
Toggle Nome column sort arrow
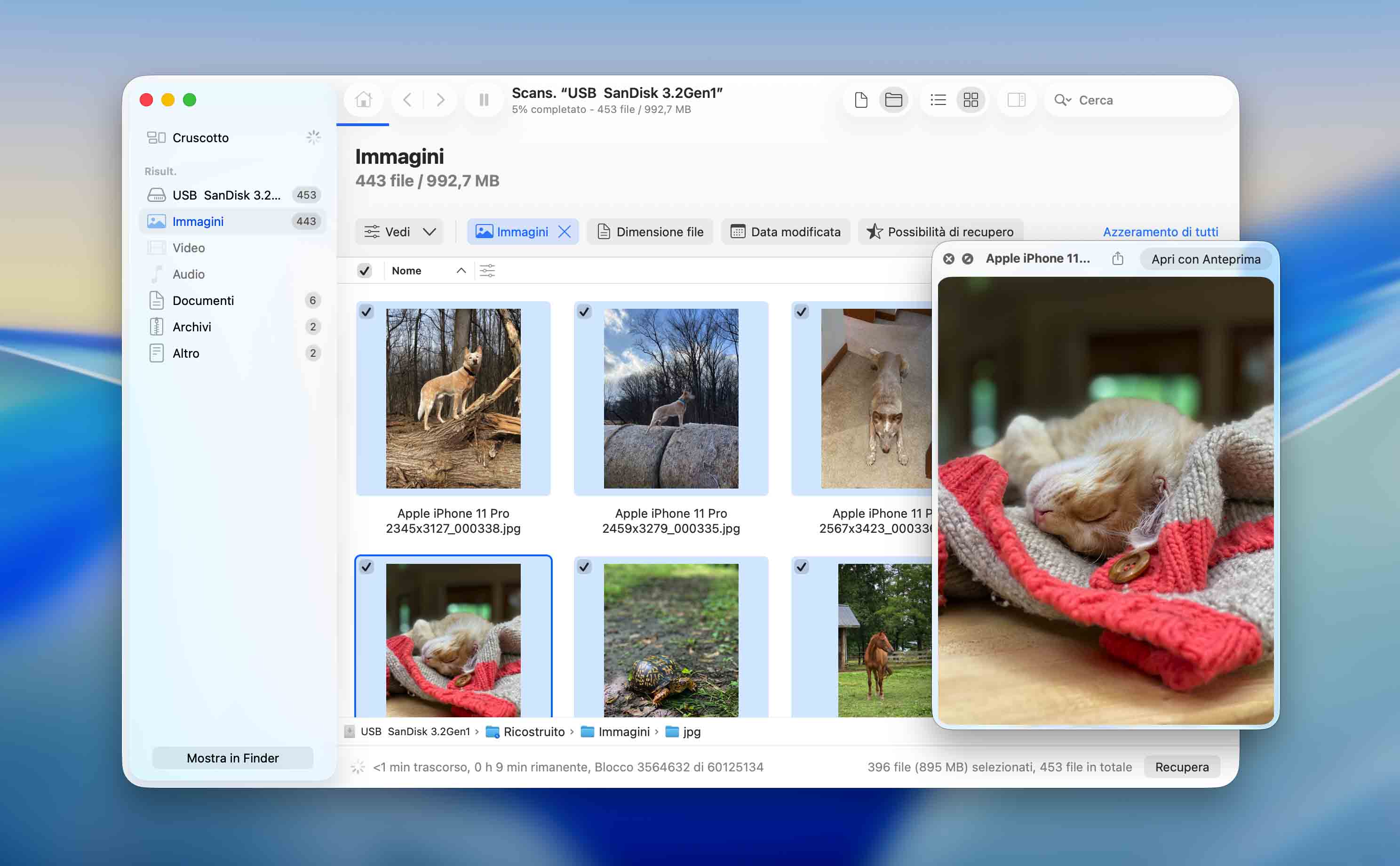click(461, 270)
